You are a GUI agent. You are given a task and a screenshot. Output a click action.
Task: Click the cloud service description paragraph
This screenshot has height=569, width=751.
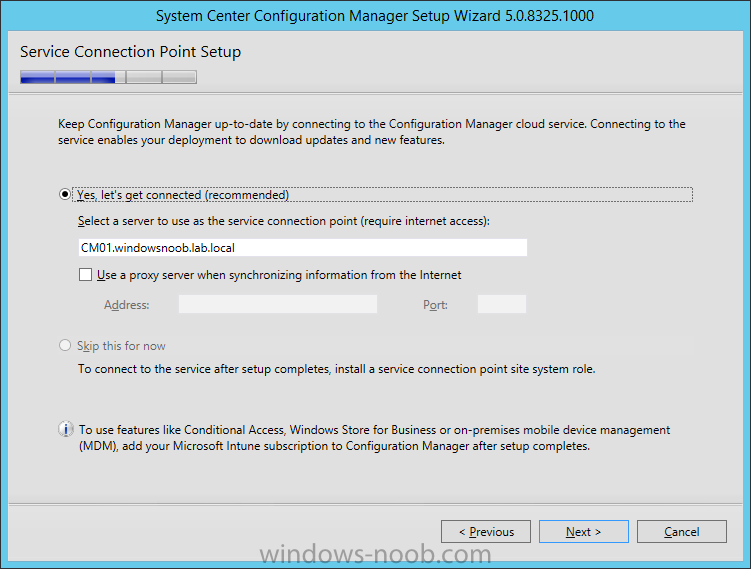[x=372, y=132]
